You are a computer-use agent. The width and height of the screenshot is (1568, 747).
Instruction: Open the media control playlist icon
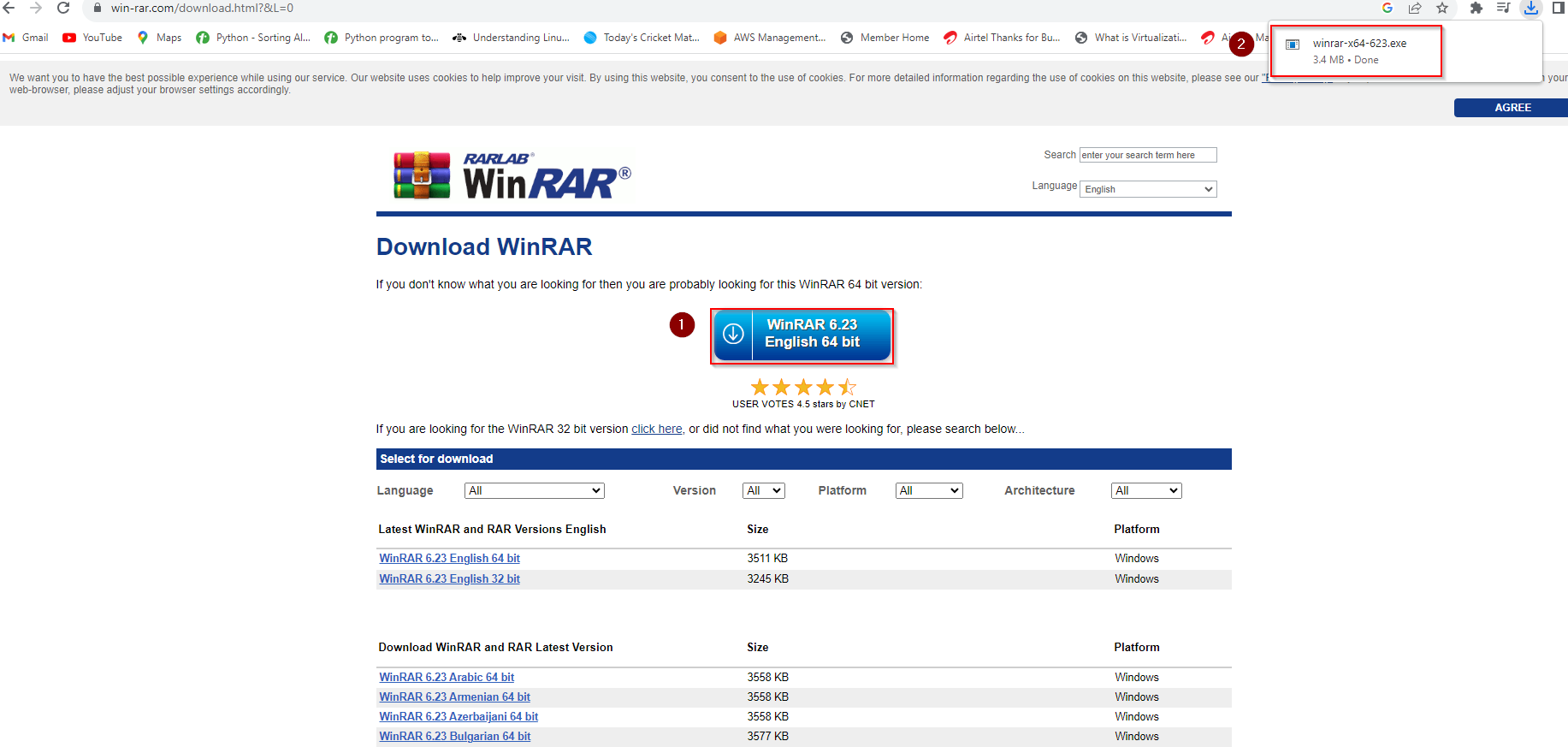[x=1504, y=8]
